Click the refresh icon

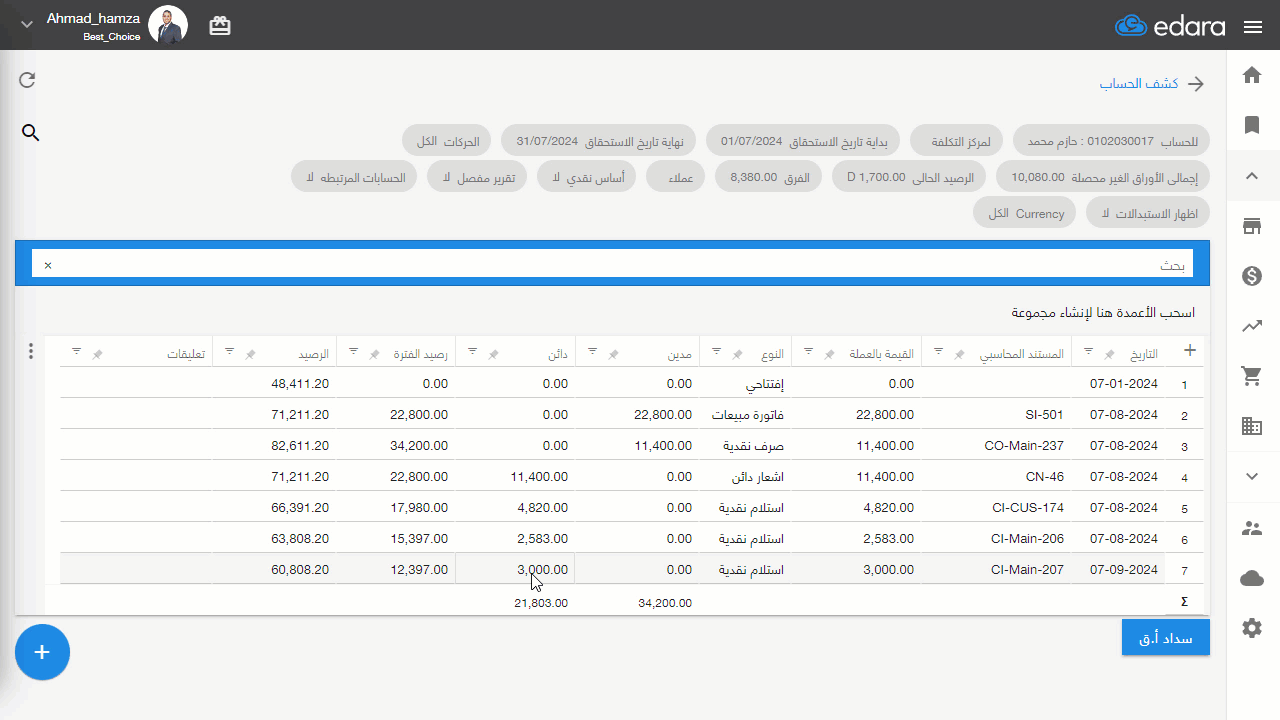pos(28,80)
